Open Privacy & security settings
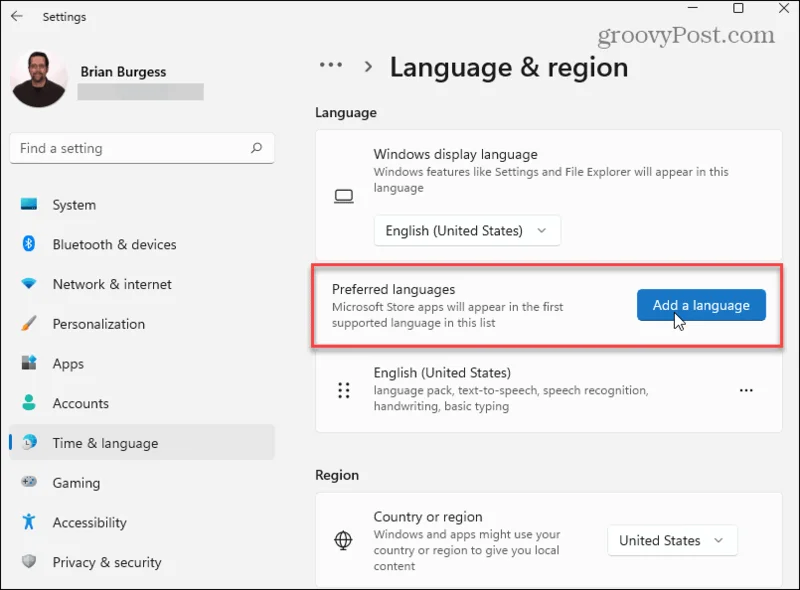 point(141,562)
